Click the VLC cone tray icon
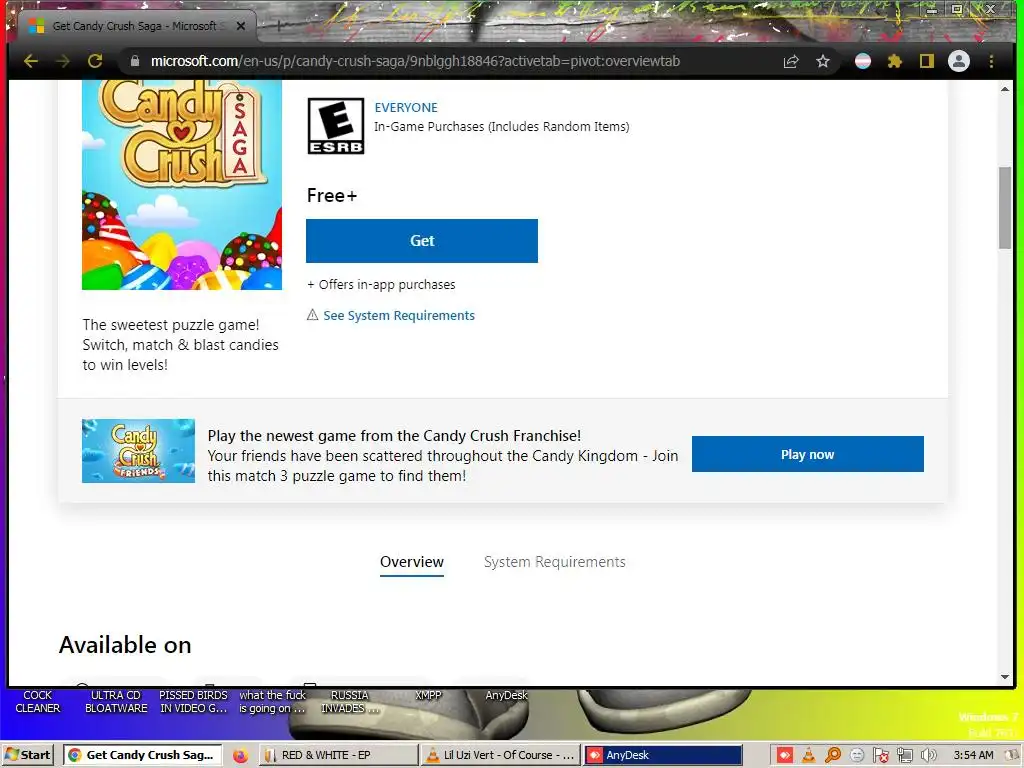Image resolution: width=1024 pixels, height=768 pixels. click(808, 756)
